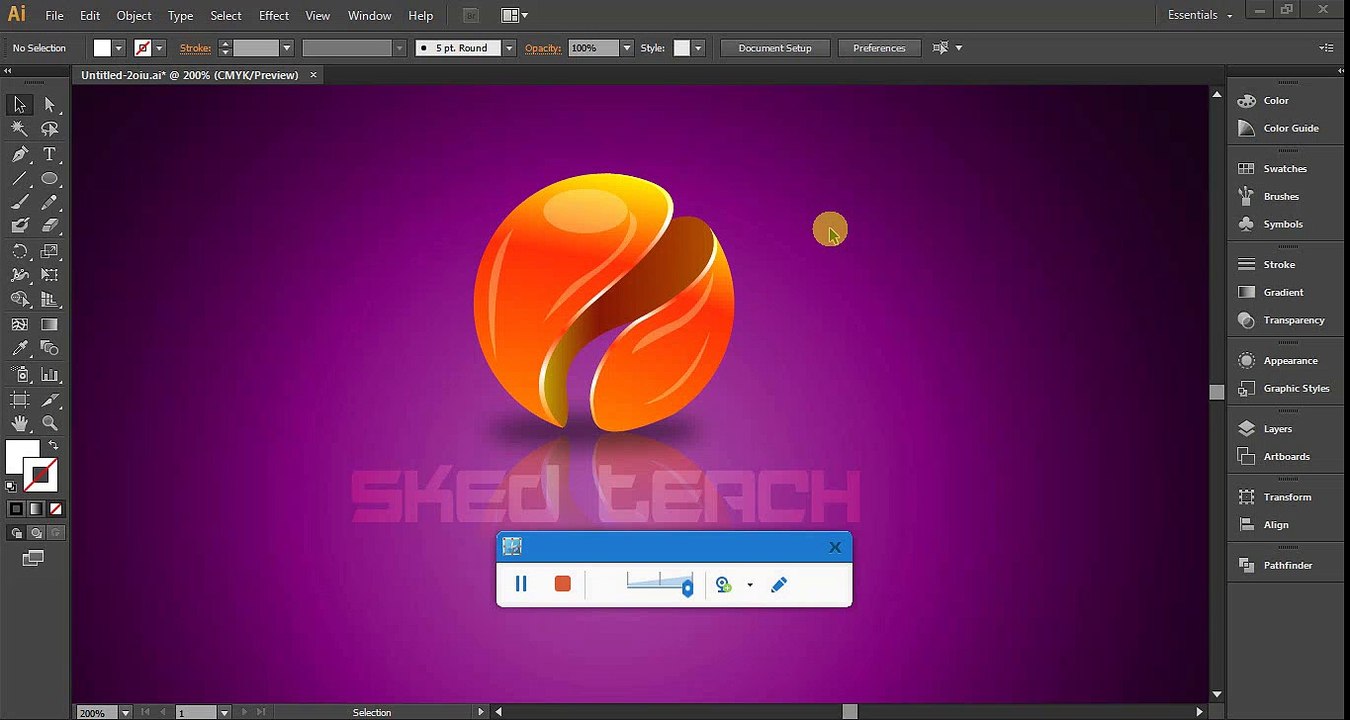1350x720 pixels.
Task: Open the Window menu
Action: click(x=370, y=15)
